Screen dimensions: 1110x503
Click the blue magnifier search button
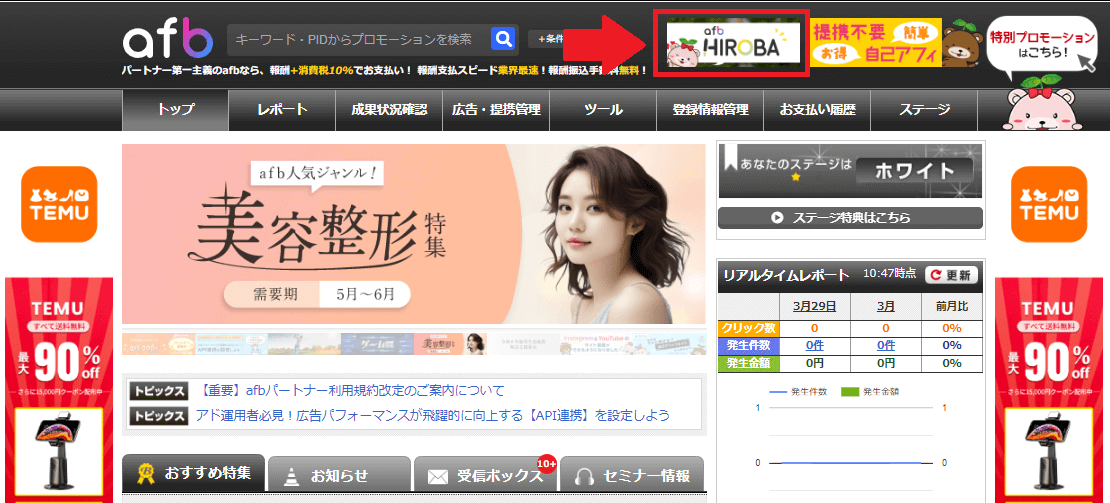[x=503, y=39]
